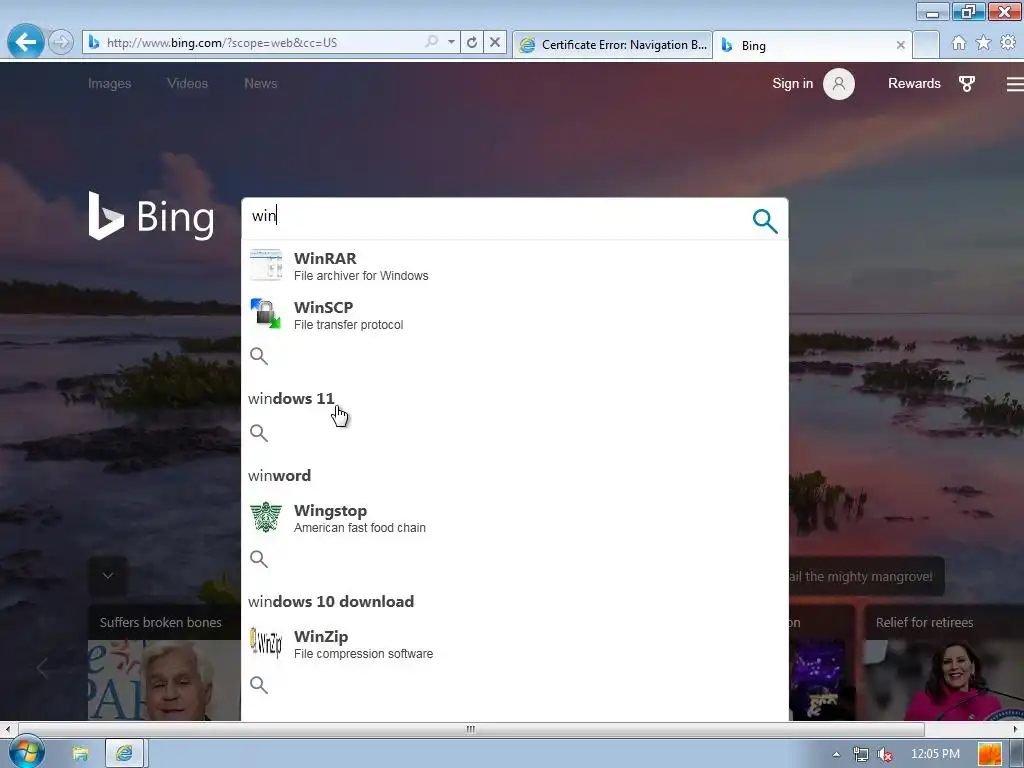Open the Tools gear menu
This screenshot has width=1024, height=768.
coord(1008,42)
